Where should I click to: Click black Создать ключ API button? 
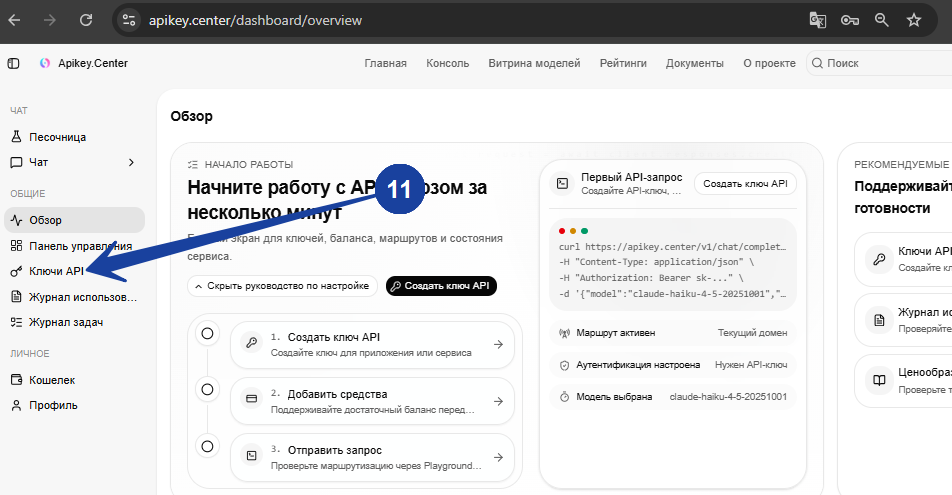(x=441, y=286)
